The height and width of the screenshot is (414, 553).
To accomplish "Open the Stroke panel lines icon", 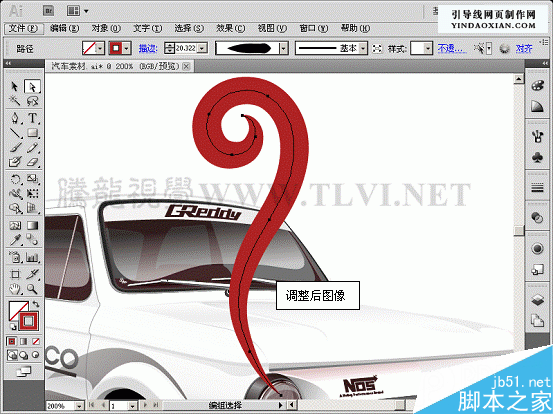I will [x=537, y=188].
